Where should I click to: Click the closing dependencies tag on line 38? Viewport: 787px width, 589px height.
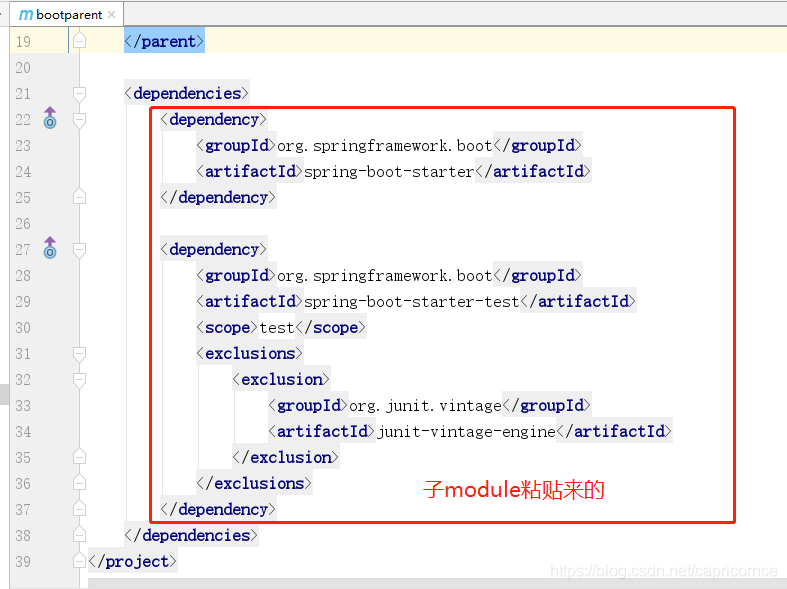coord(191,536)
